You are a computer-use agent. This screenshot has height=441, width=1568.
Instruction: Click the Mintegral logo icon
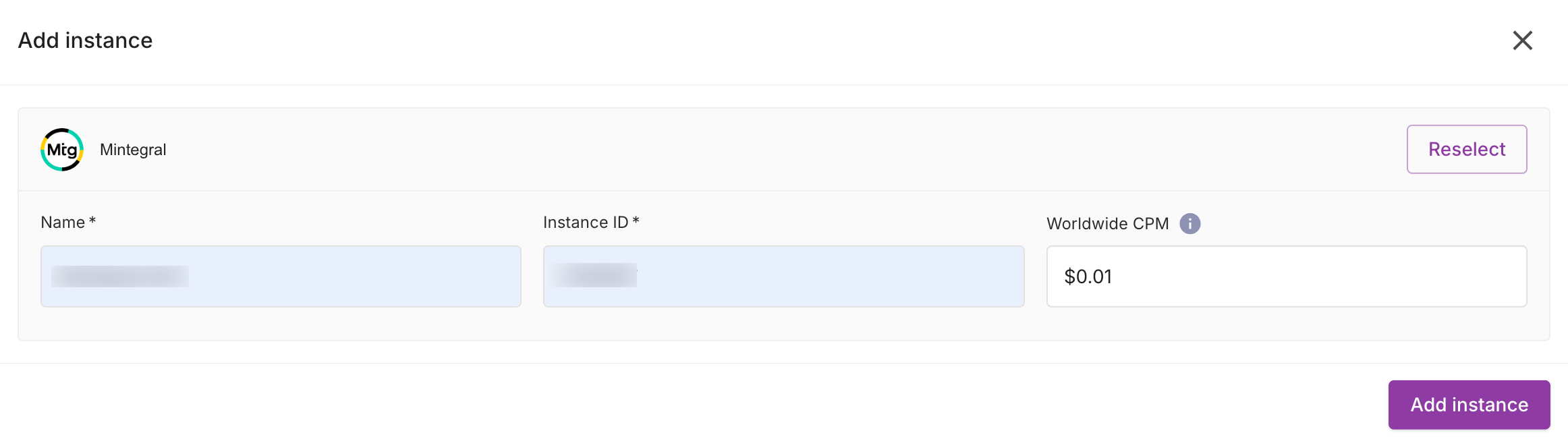click(62, 150)
